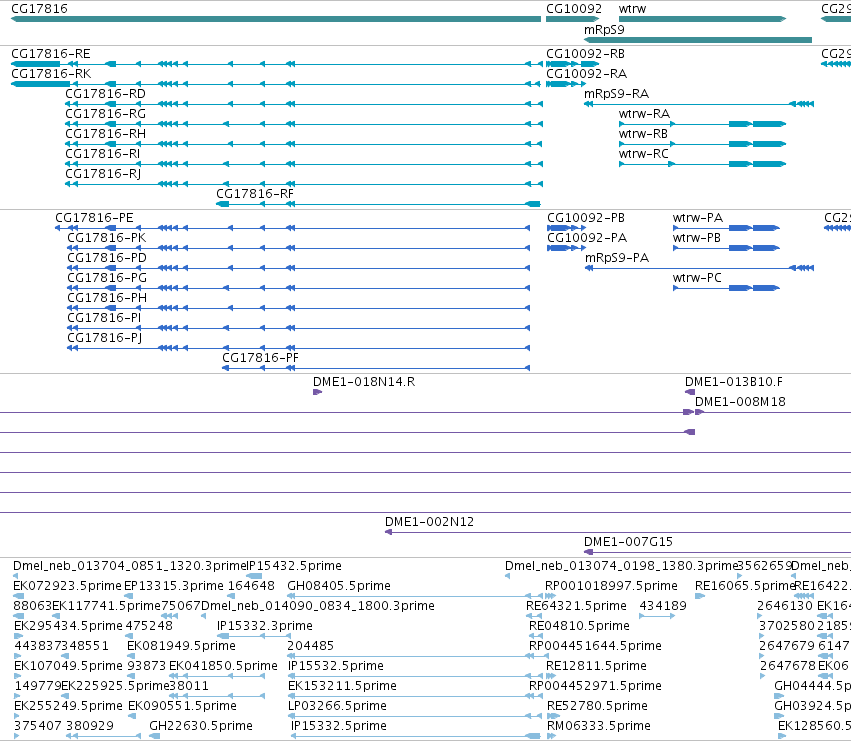Select EST GH22630.5prime
This screenshot has height=741, width=851.
coord(201,726)
